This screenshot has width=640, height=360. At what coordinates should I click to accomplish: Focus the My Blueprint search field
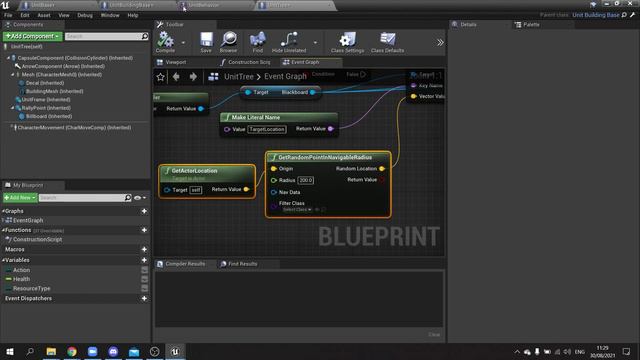(85, 198)
